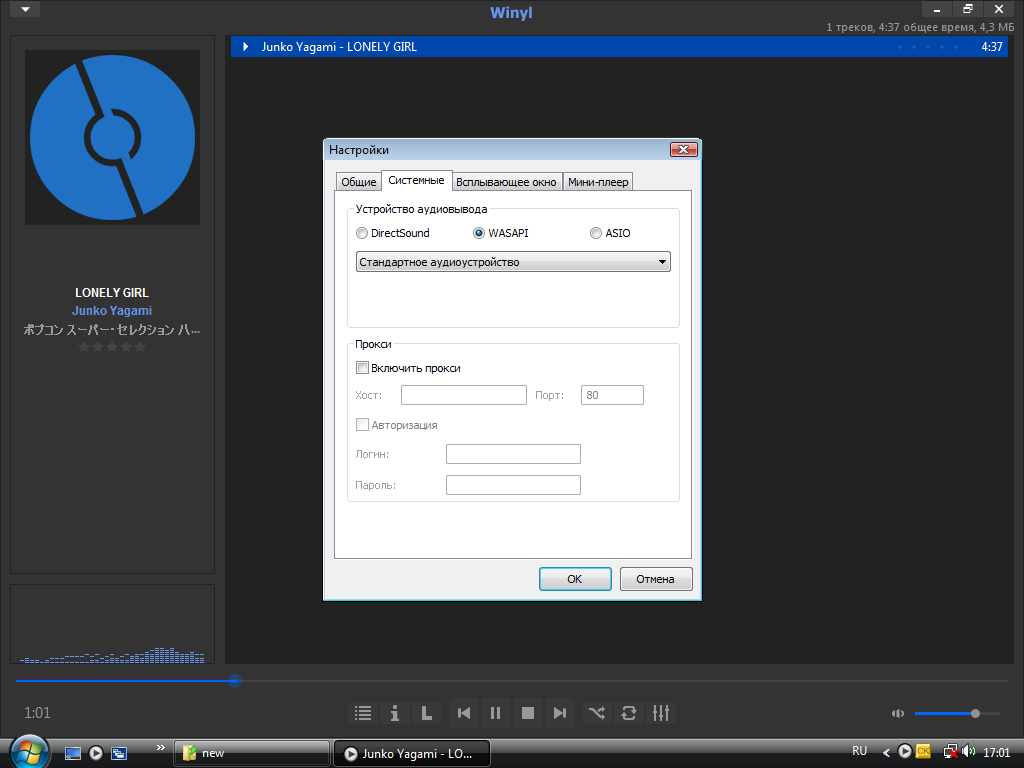Switch to the Всплывающее окно tab
This screenshot has width=1024, height=768.
tap(506, 182)
